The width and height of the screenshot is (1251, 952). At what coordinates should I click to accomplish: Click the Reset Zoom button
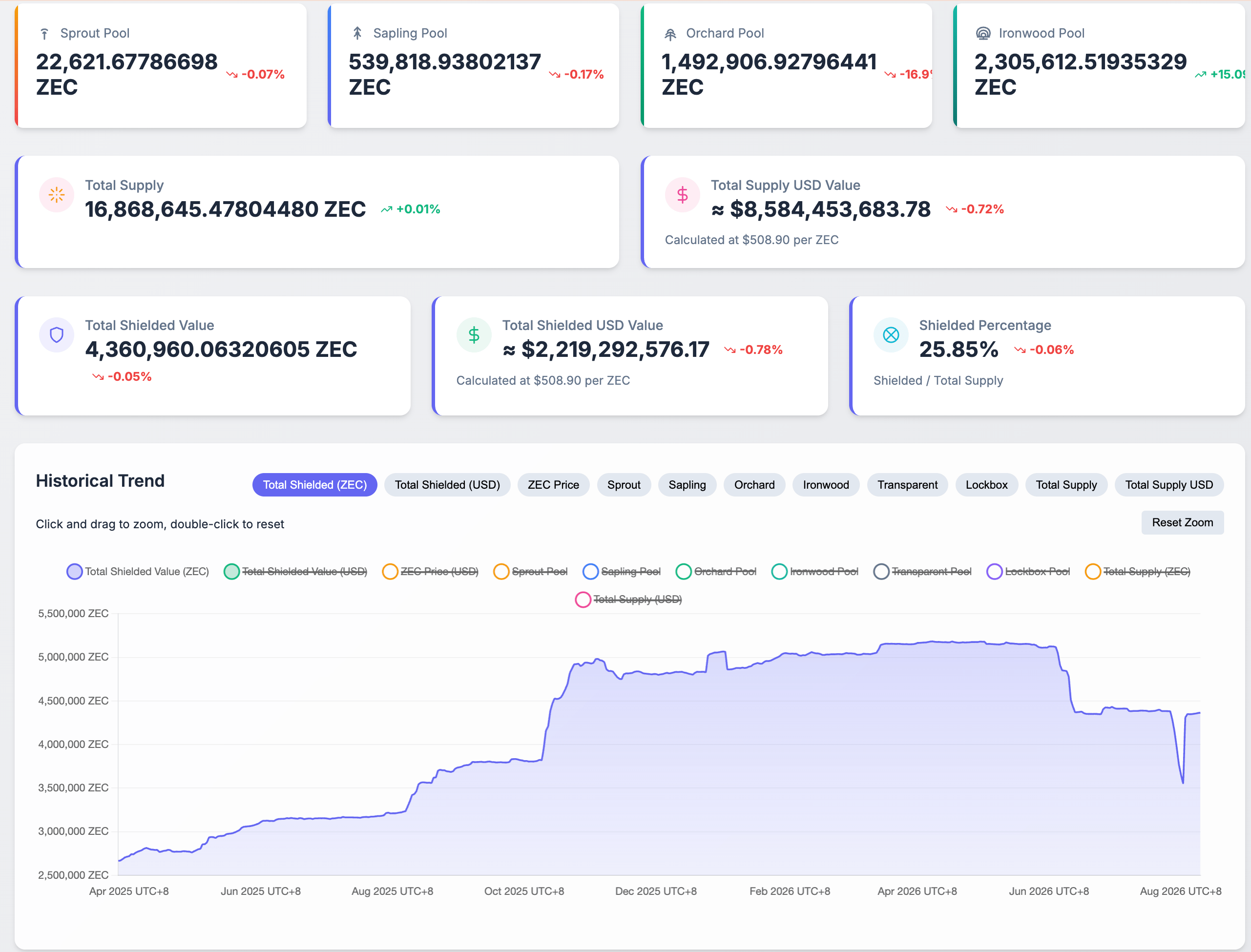1183,522
